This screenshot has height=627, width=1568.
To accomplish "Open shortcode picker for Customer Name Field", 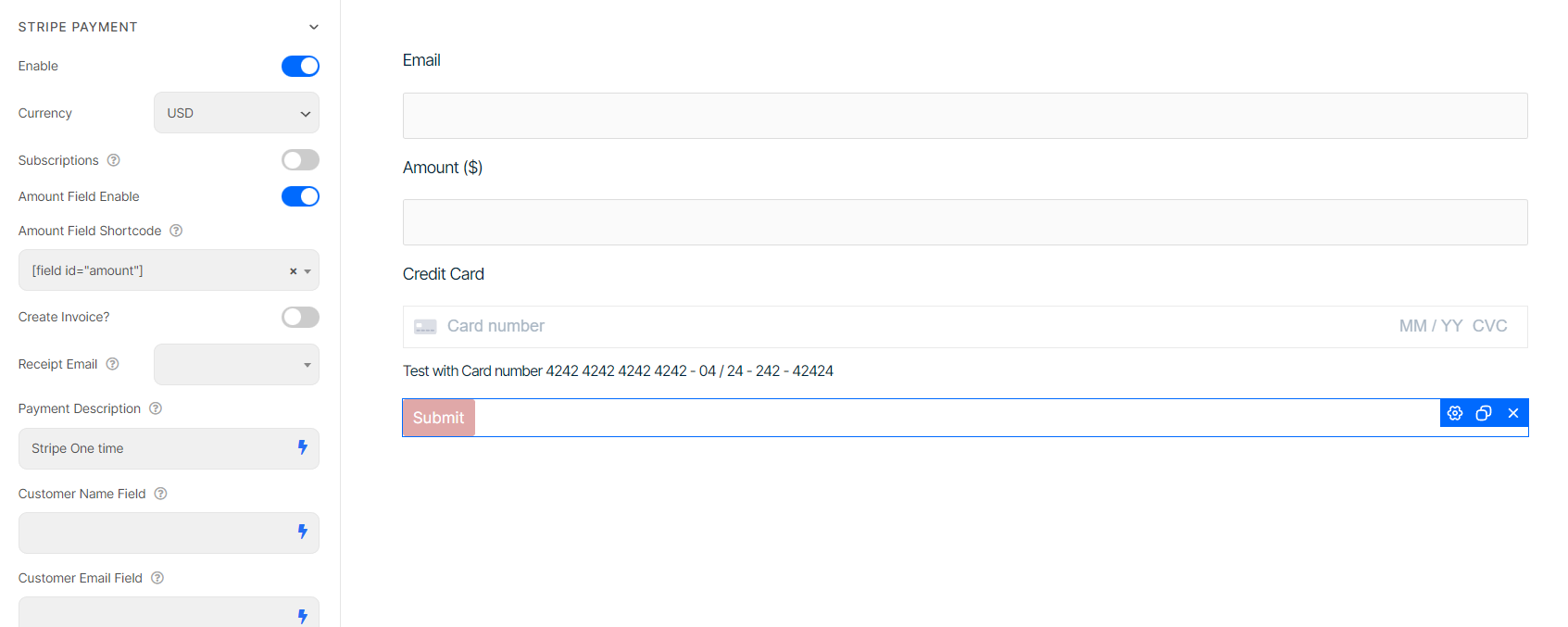I will (x=302, y=532).
